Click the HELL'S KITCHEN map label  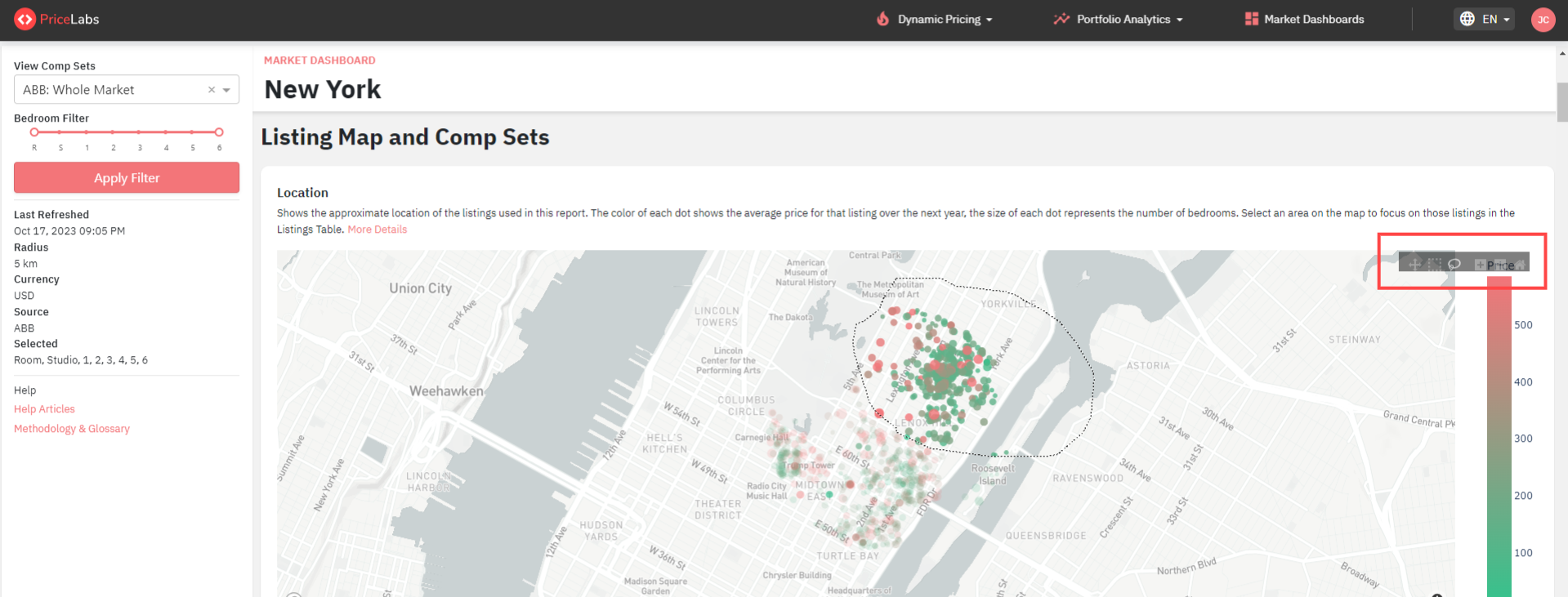click(664, 443)
